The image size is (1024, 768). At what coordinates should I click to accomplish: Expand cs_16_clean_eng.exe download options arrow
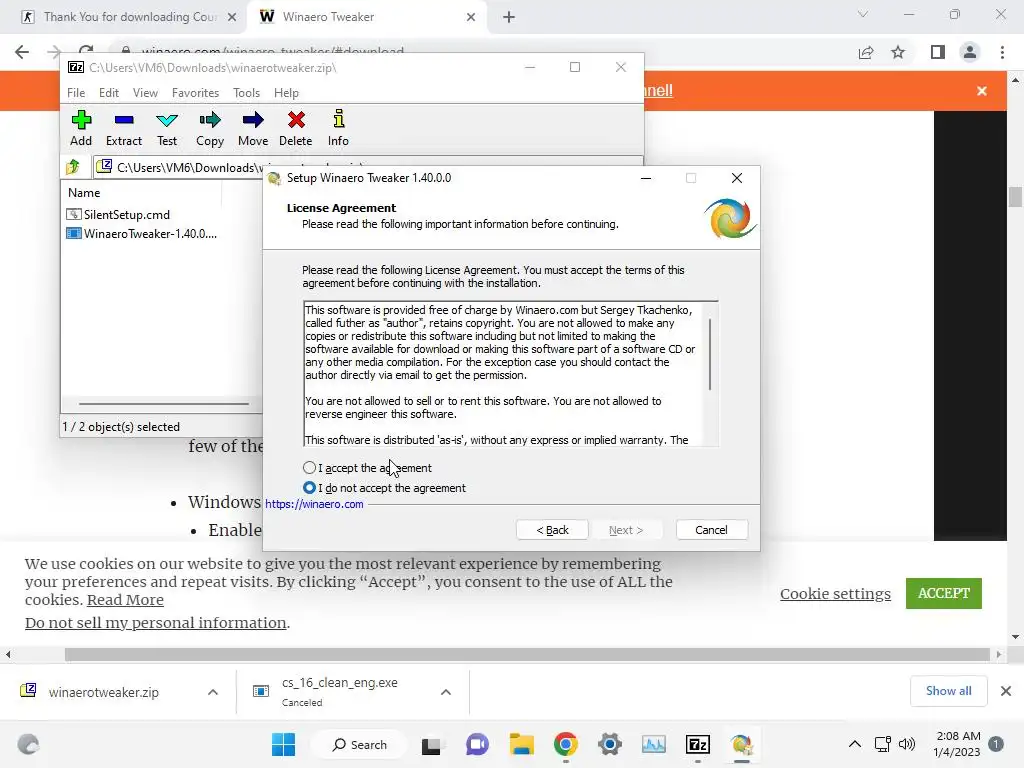point(446,692)
